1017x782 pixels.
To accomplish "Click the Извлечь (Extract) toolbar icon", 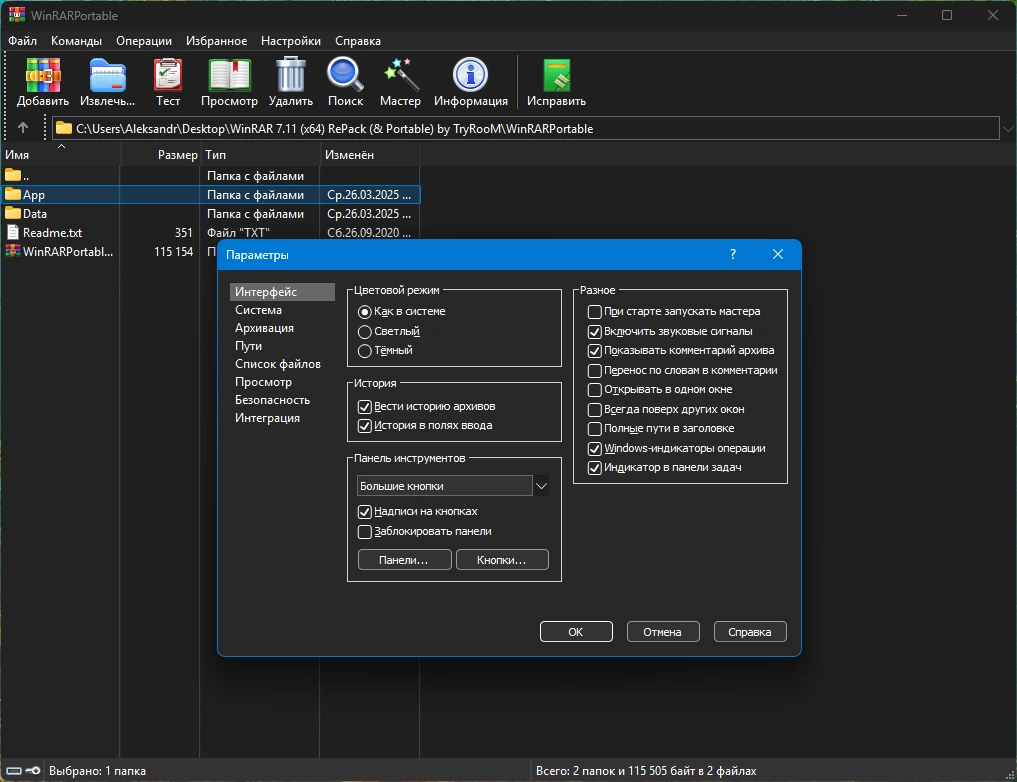I will pyautogui.click(x=108, y=75).
